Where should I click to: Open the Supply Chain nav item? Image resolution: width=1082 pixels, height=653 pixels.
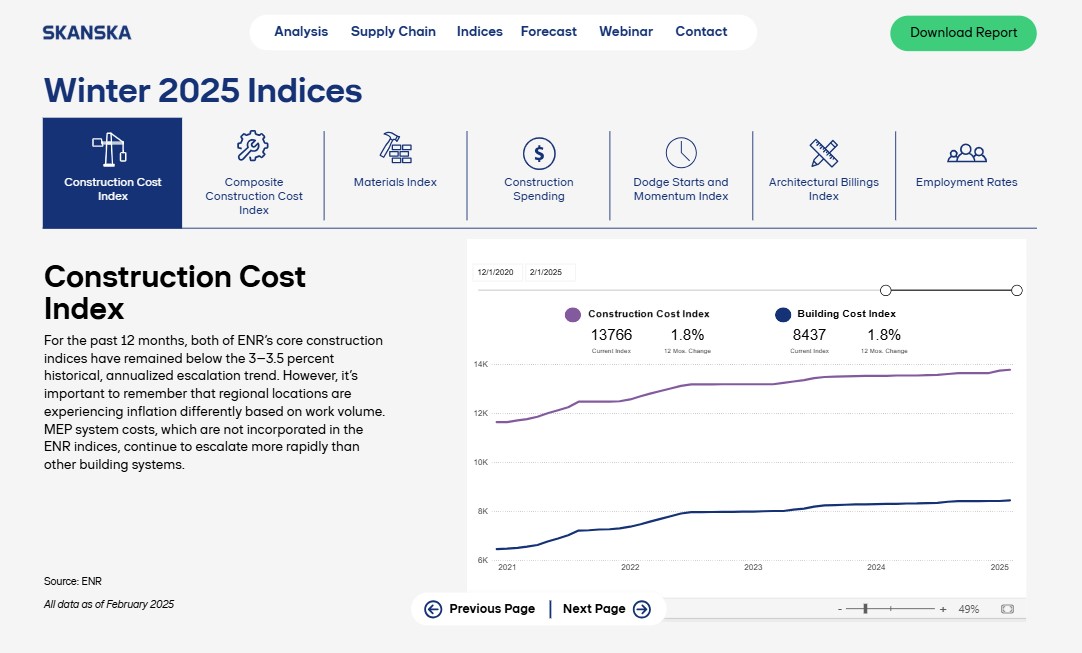tap(393, 32)
